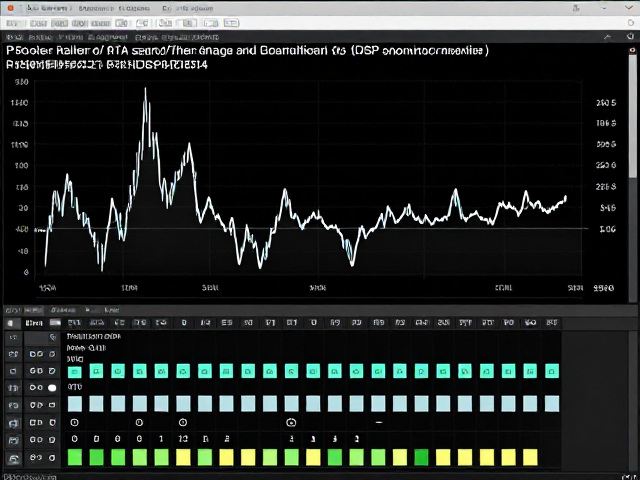Click the bottom-most icon in the left track column
Viewport: 640px width, 480px height.
[13, 458]
